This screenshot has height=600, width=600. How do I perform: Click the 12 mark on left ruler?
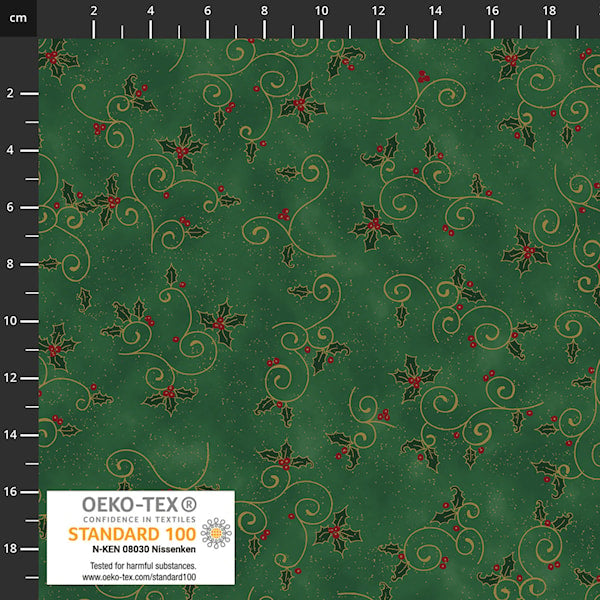[x=10, y=377]
